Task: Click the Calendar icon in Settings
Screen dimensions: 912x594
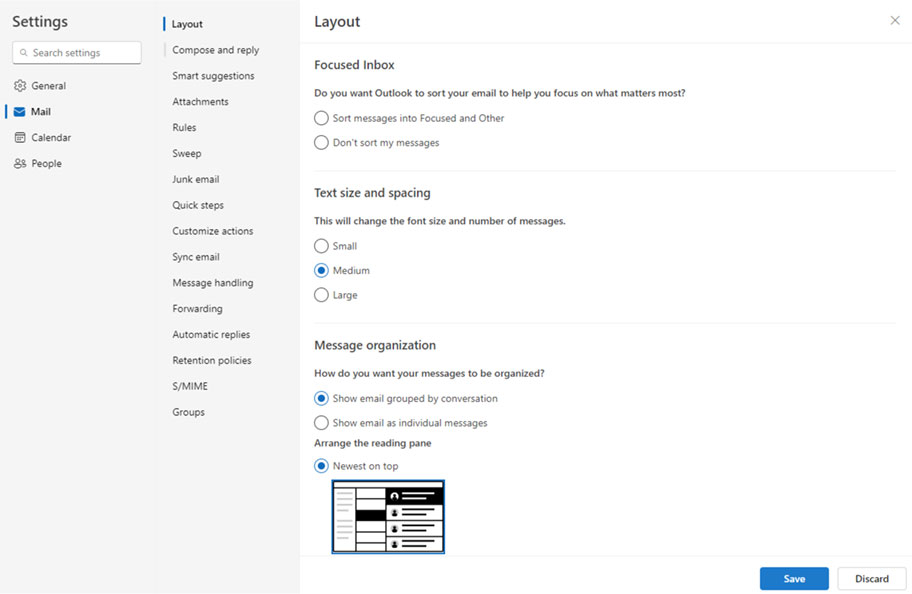Action: 20,137
